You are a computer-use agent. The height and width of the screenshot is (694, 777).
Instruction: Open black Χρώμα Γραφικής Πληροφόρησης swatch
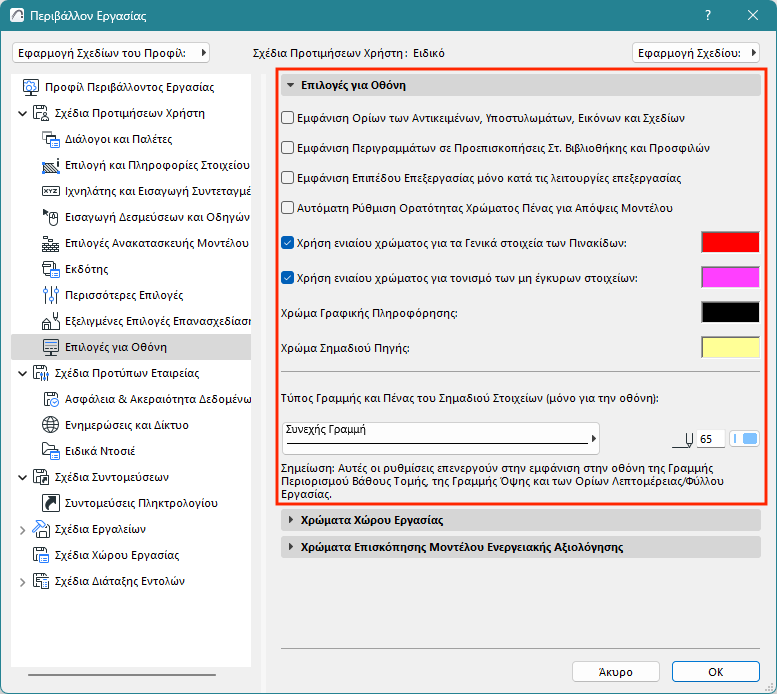tap(730, 312)
